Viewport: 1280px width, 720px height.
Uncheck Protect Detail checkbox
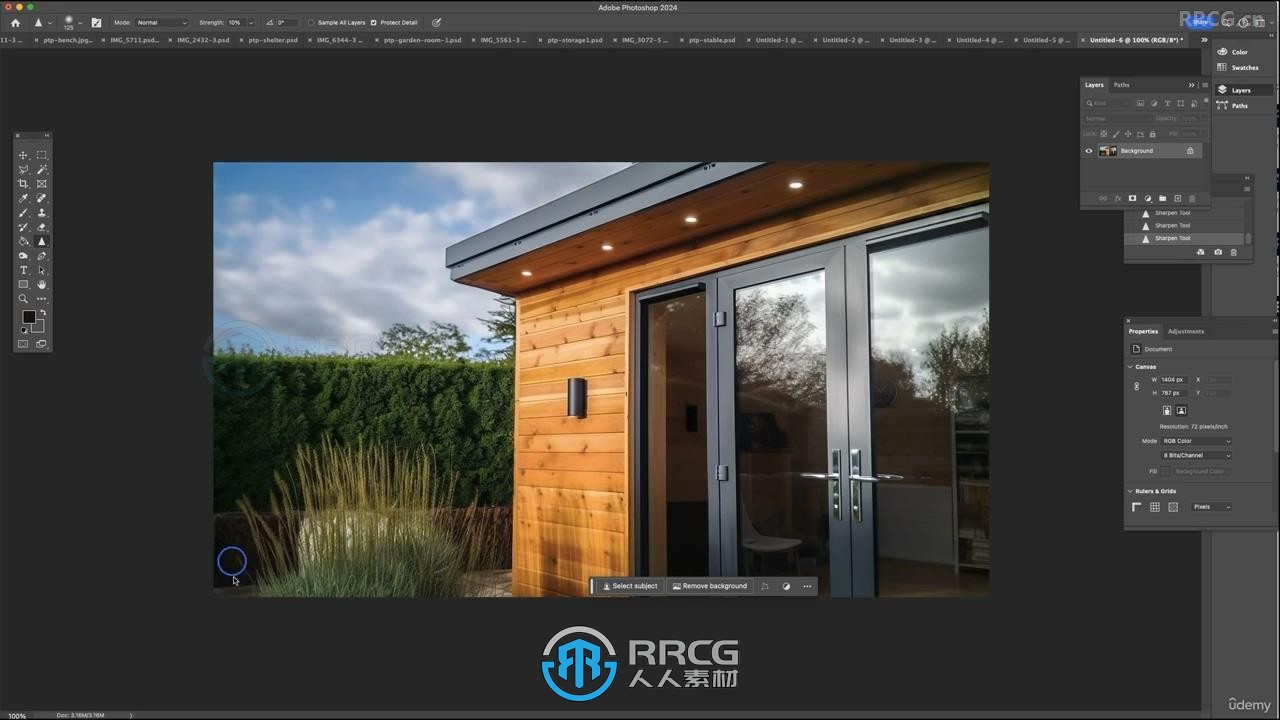tap(373, 22)
